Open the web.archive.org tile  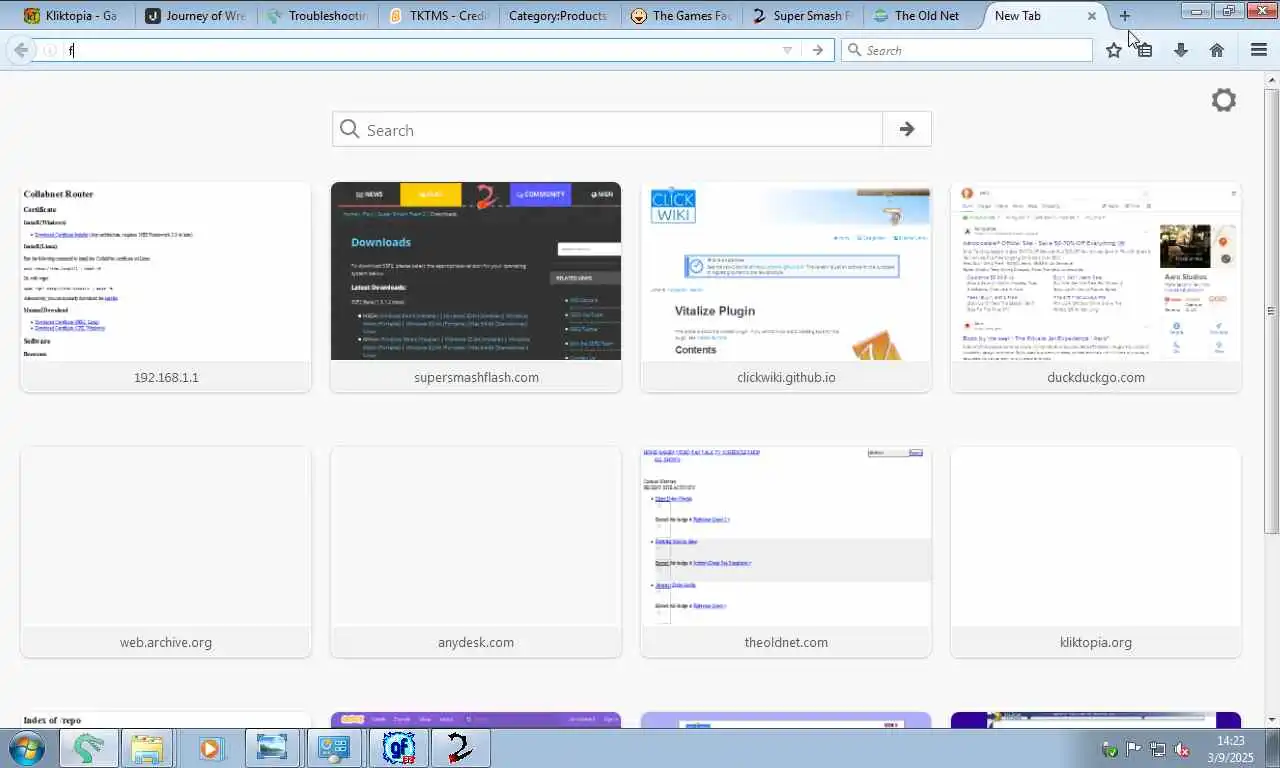tap(166, 552)
